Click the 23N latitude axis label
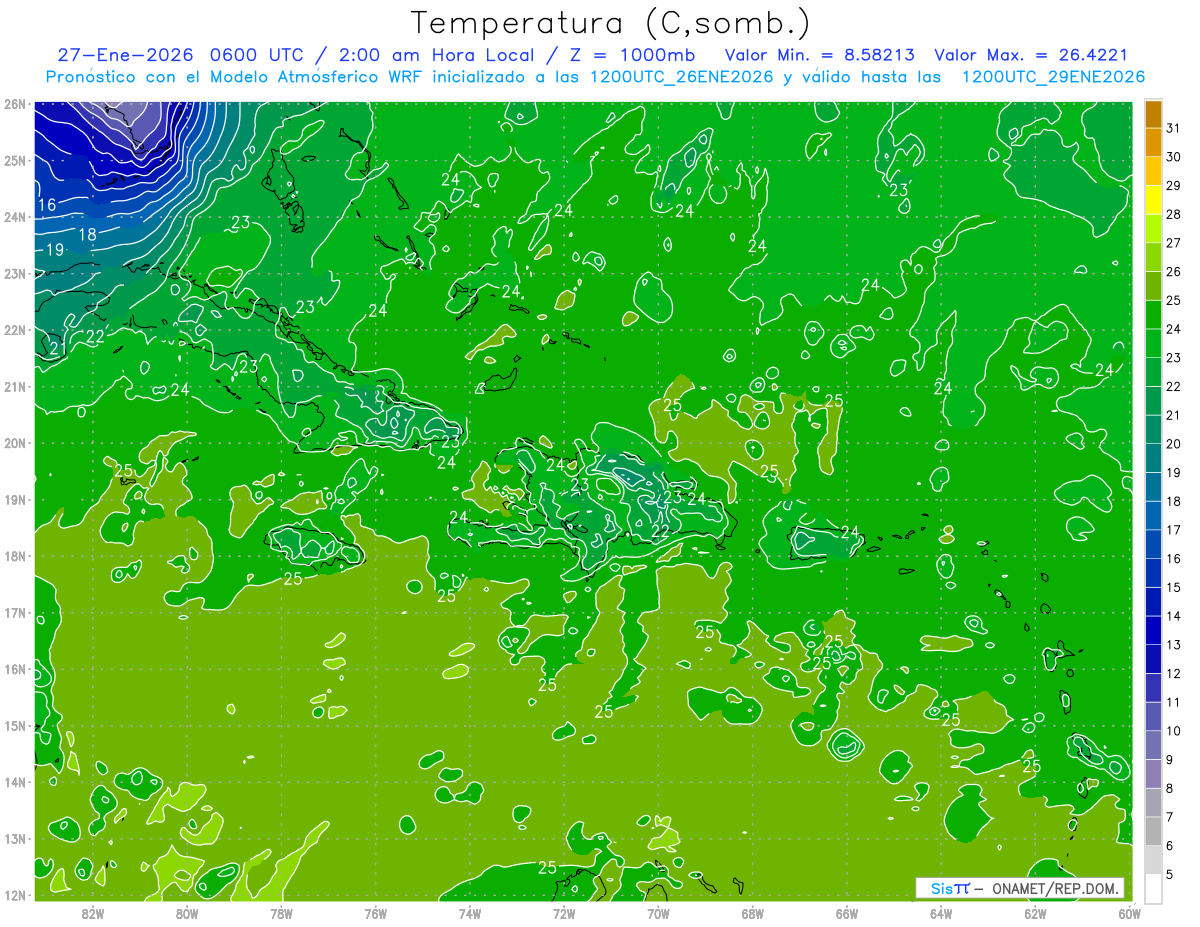The image size is (1200, 927). 14,273
